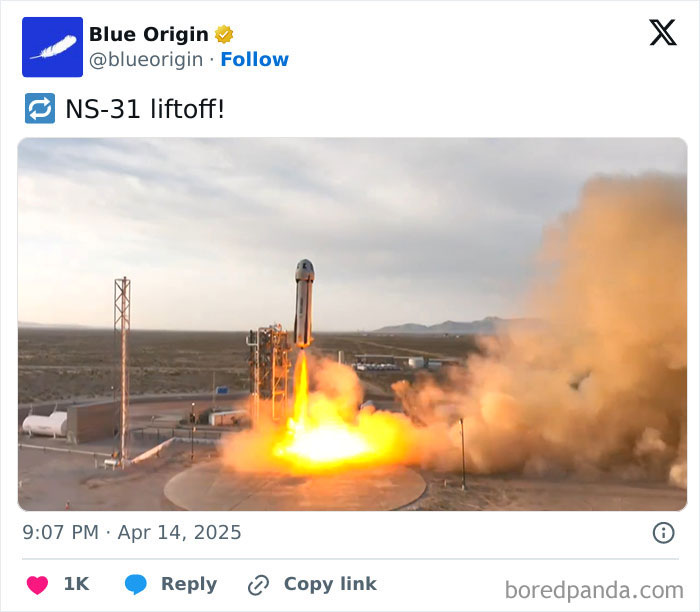Click the boredpanda.com watermark

coord(594,590)
